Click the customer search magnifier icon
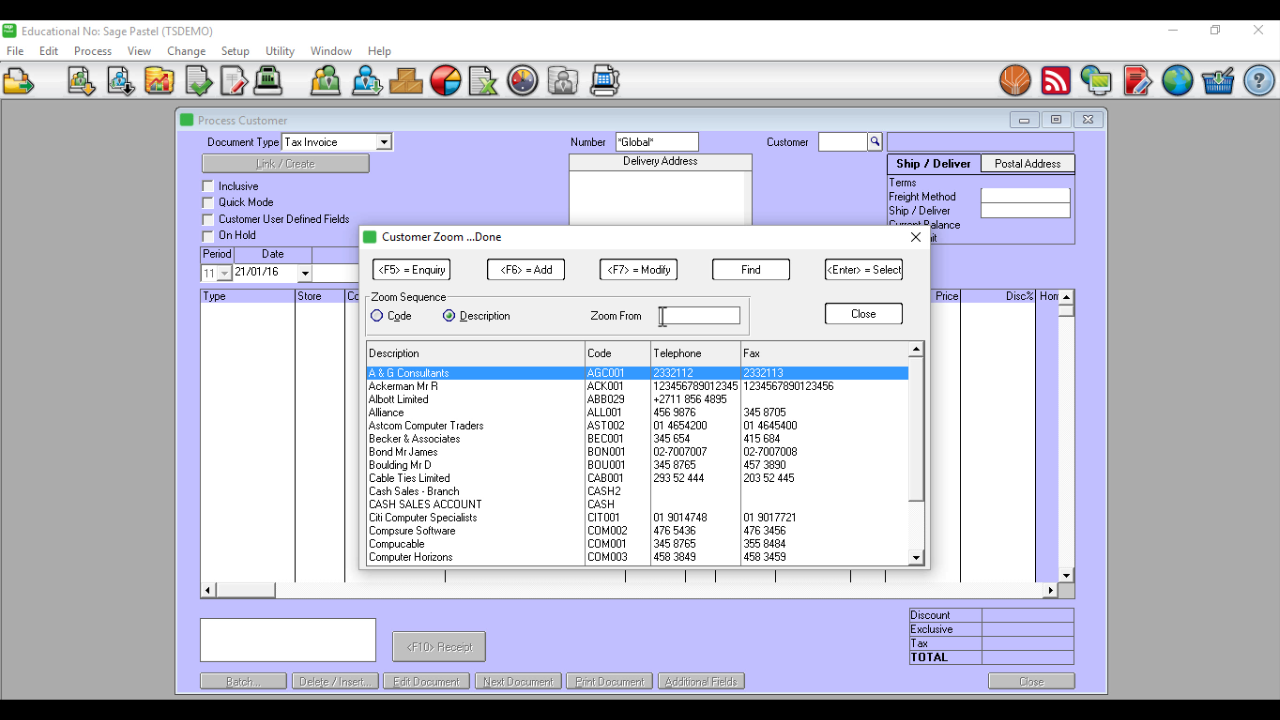1280x720 pixels. point(875,142)
